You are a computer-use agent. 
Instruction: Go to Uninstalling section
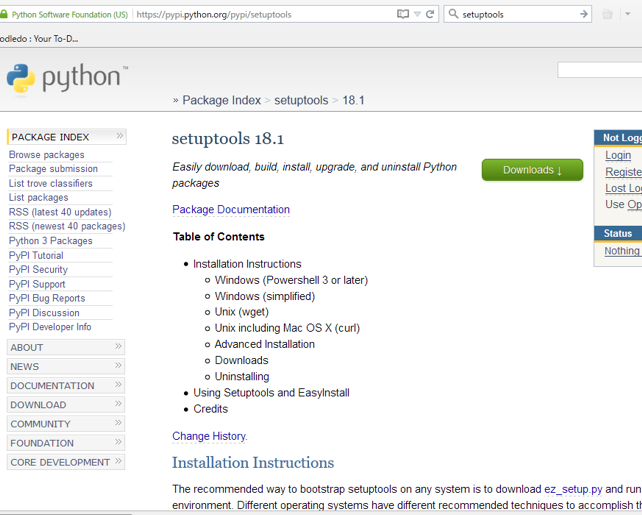(x=242, y=377)
